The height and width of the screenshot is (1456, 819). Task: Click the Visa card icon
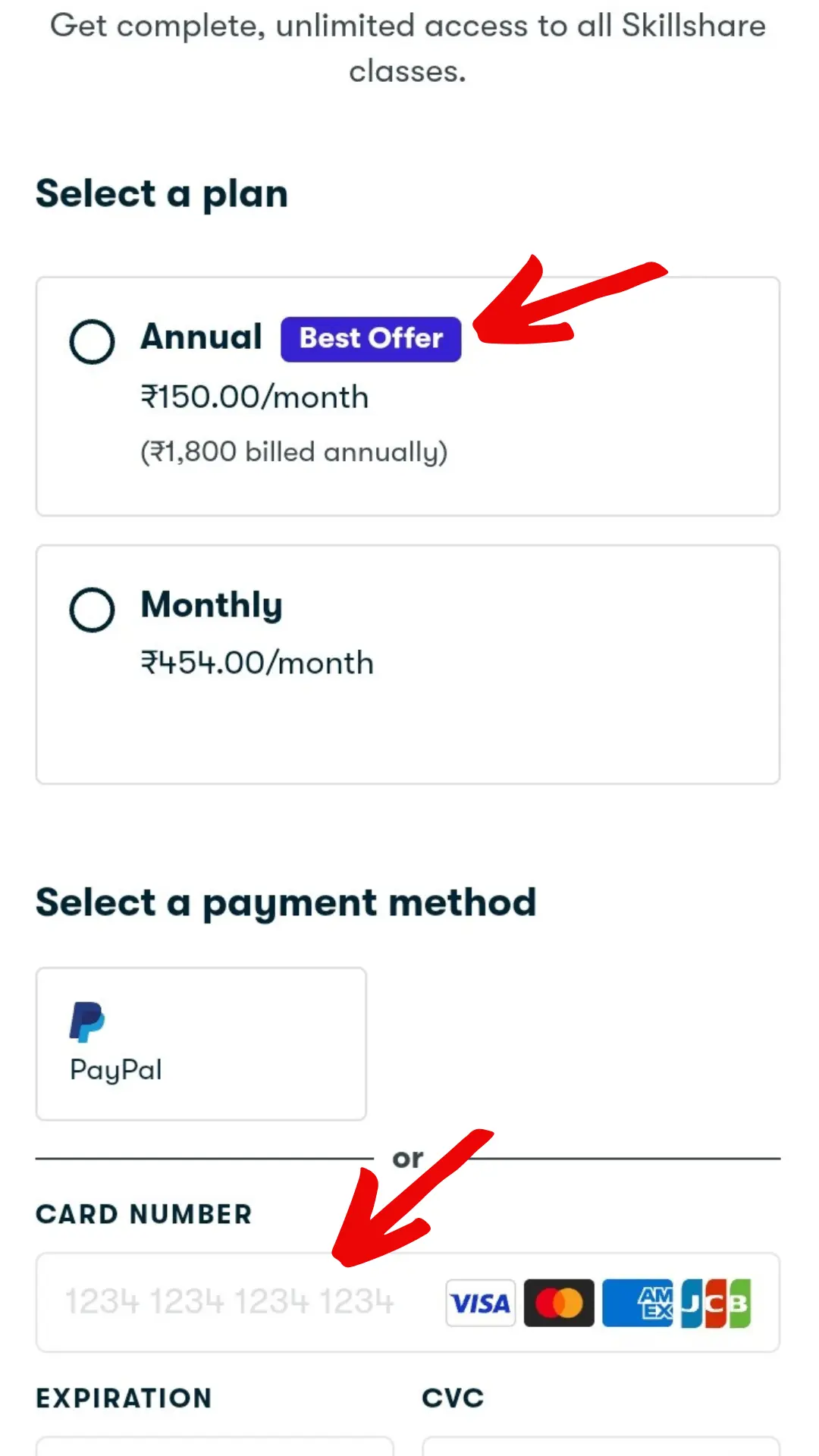tap(481, 1303)
